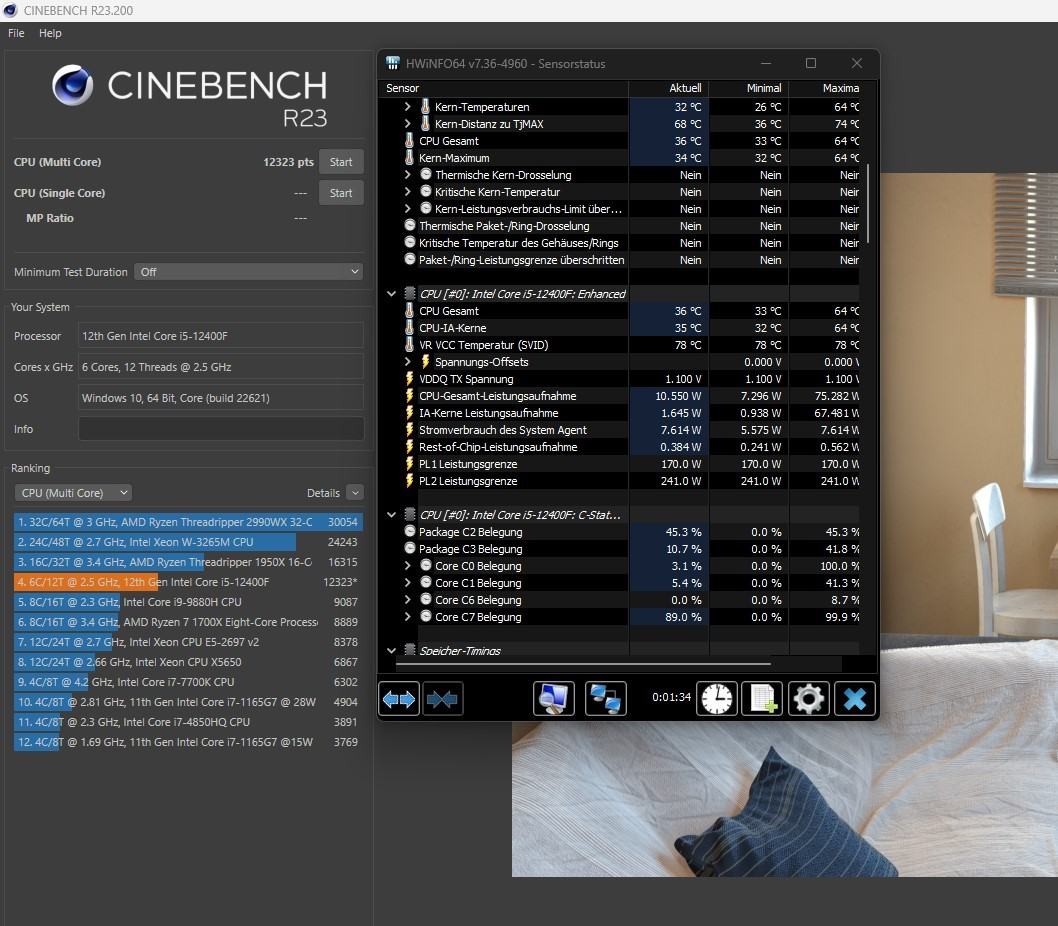Expand the Core C7 Belegung row

(x=408, y=616)
